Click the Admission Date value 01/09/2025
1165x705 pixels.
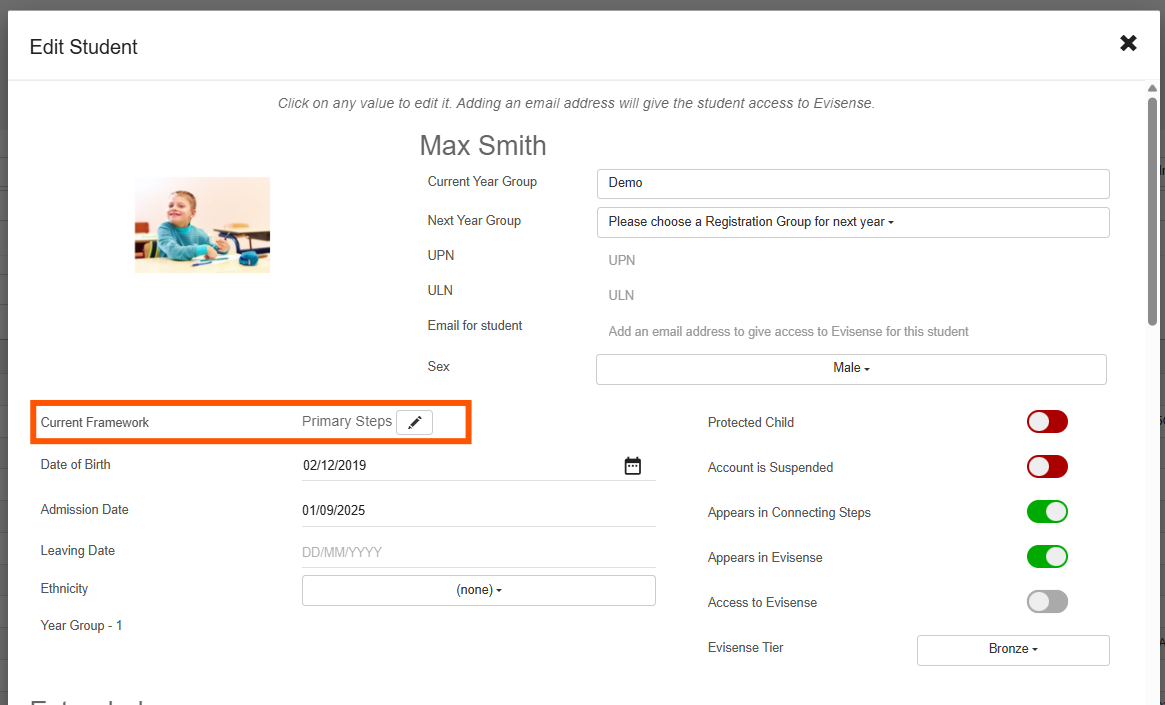tap(334, 510)
